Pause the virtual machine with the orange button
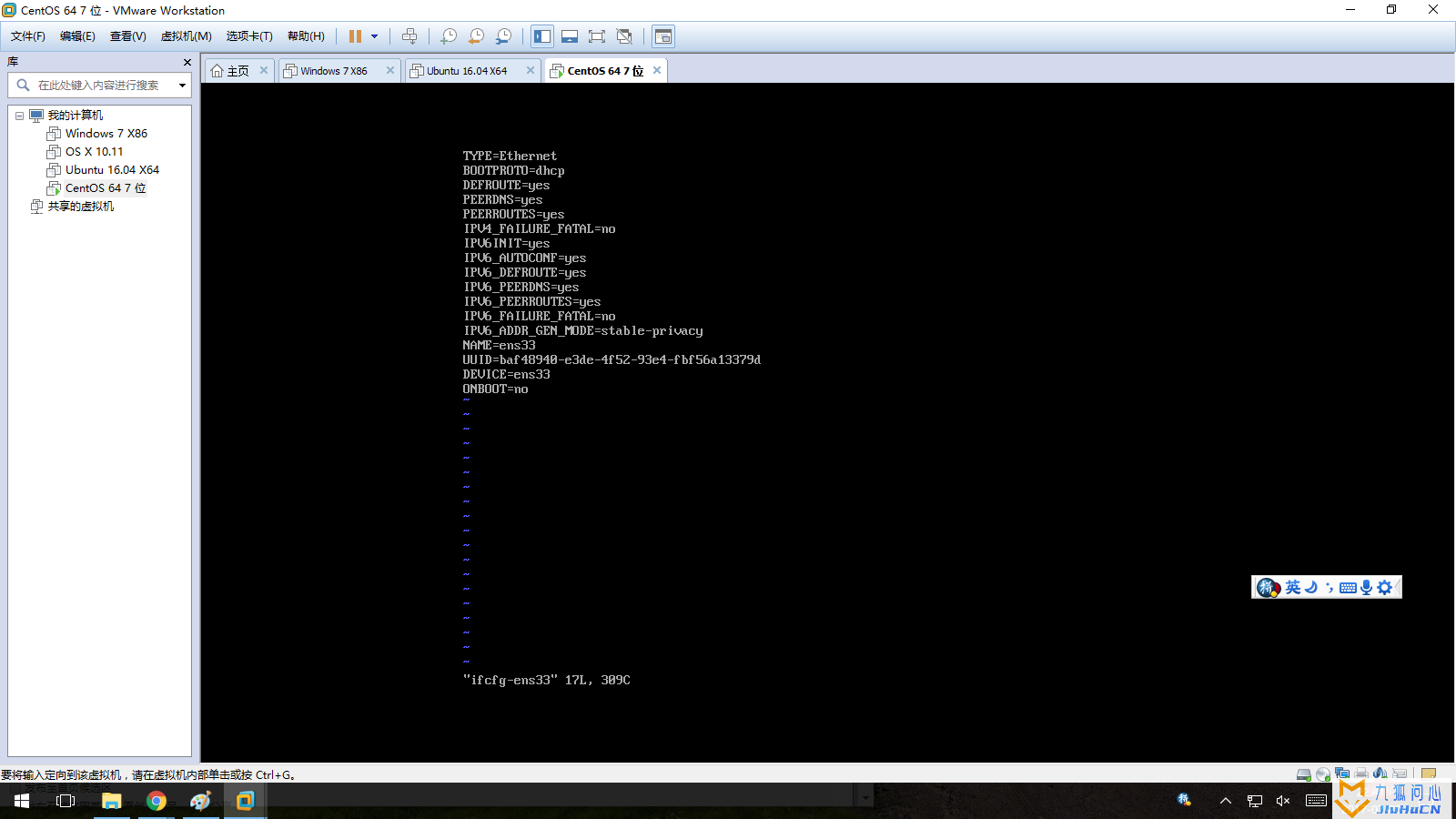Screen dimensions: 1456x819 coord(355,36)
